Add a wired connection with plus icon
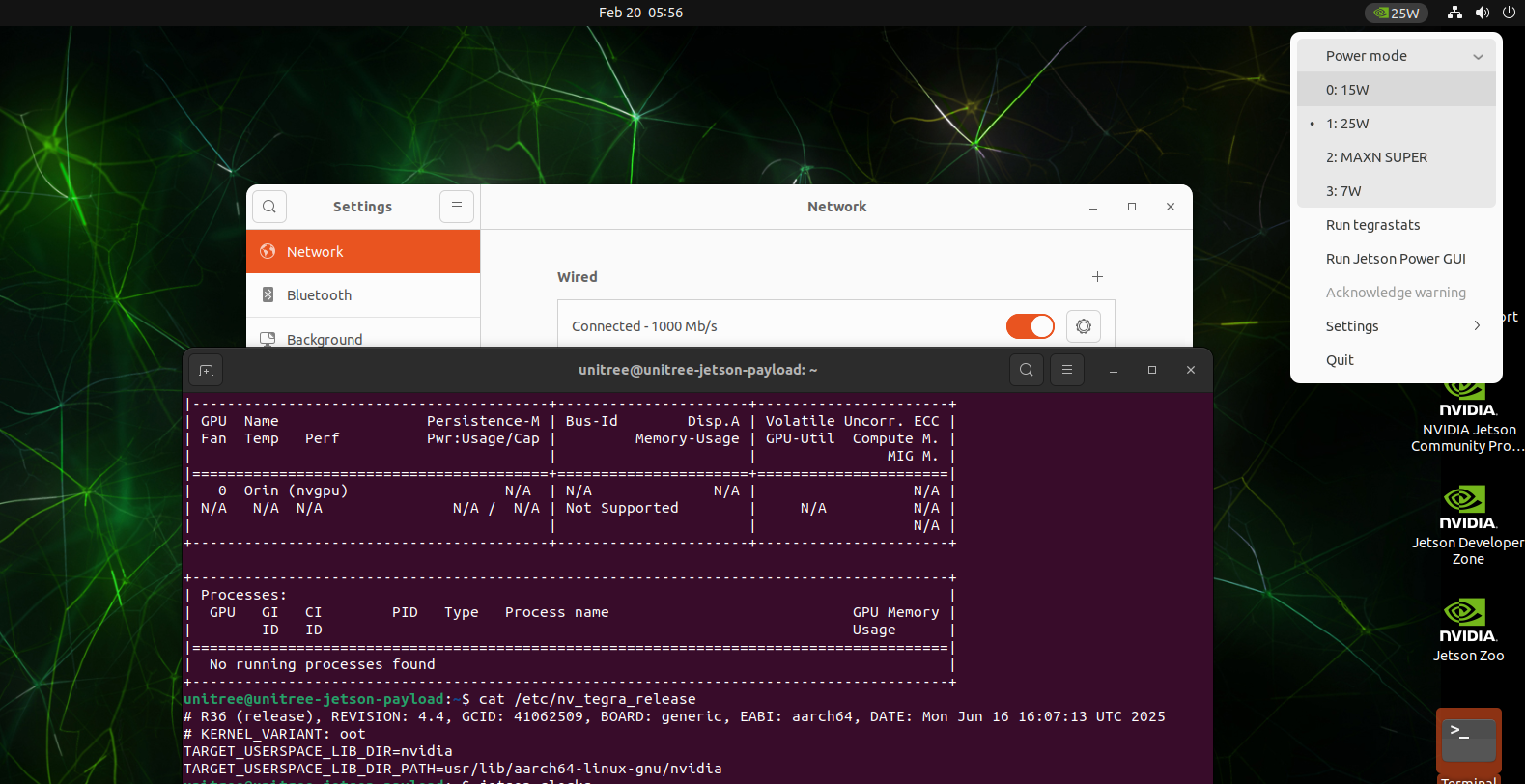 click(1097, 277)
